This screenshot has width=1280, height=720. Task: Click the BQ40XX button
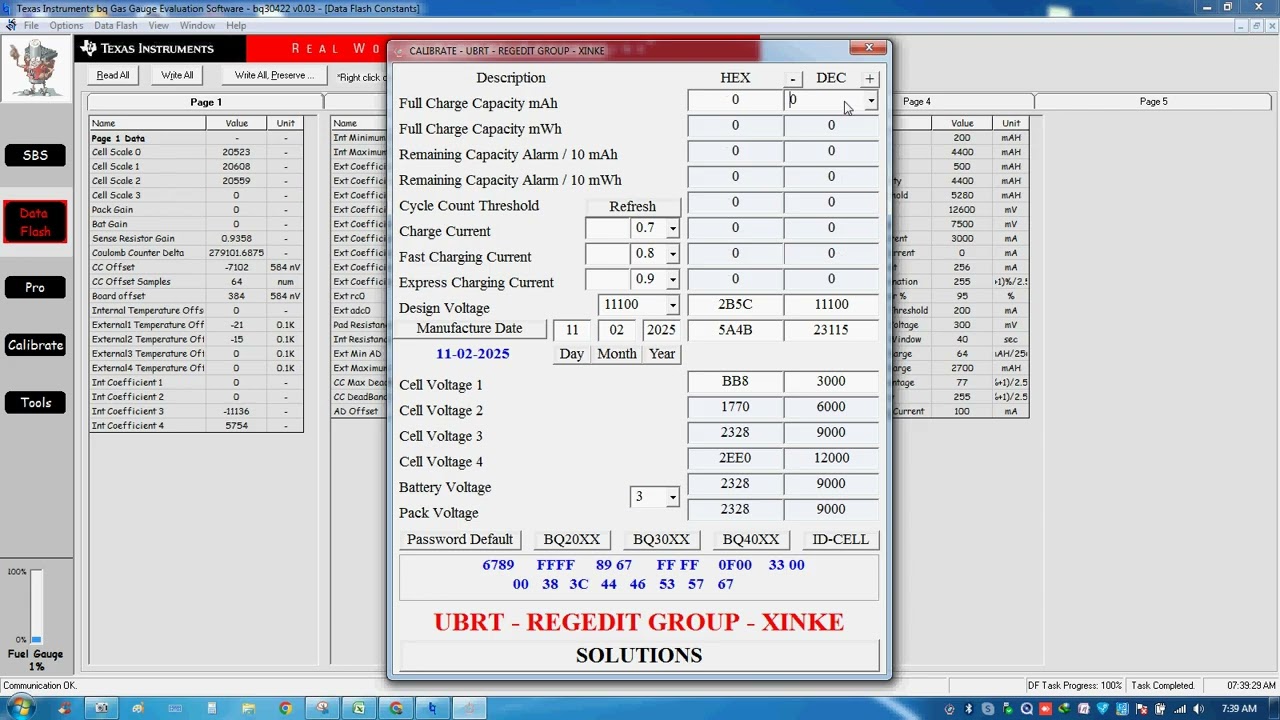(x=751, y=540)
